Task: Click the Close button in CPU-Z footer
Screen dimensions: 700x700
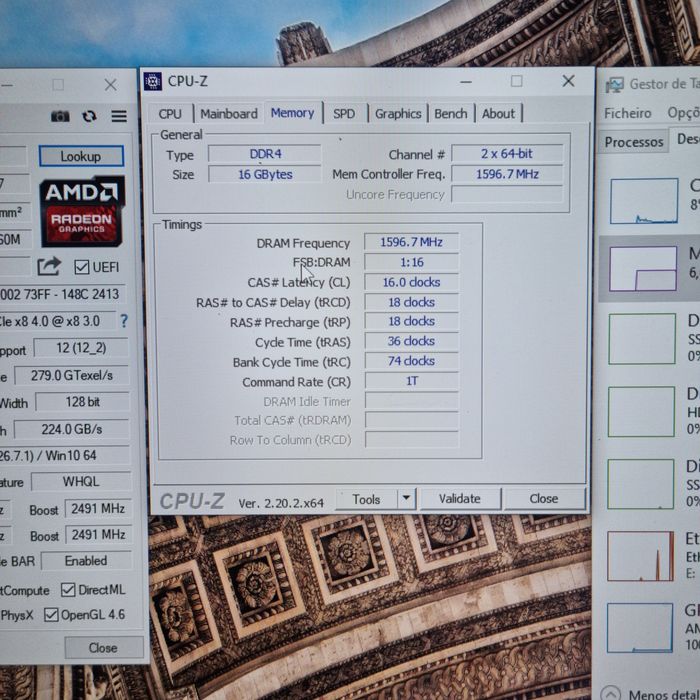Action: pyautogui.click(x=544, y=498)
